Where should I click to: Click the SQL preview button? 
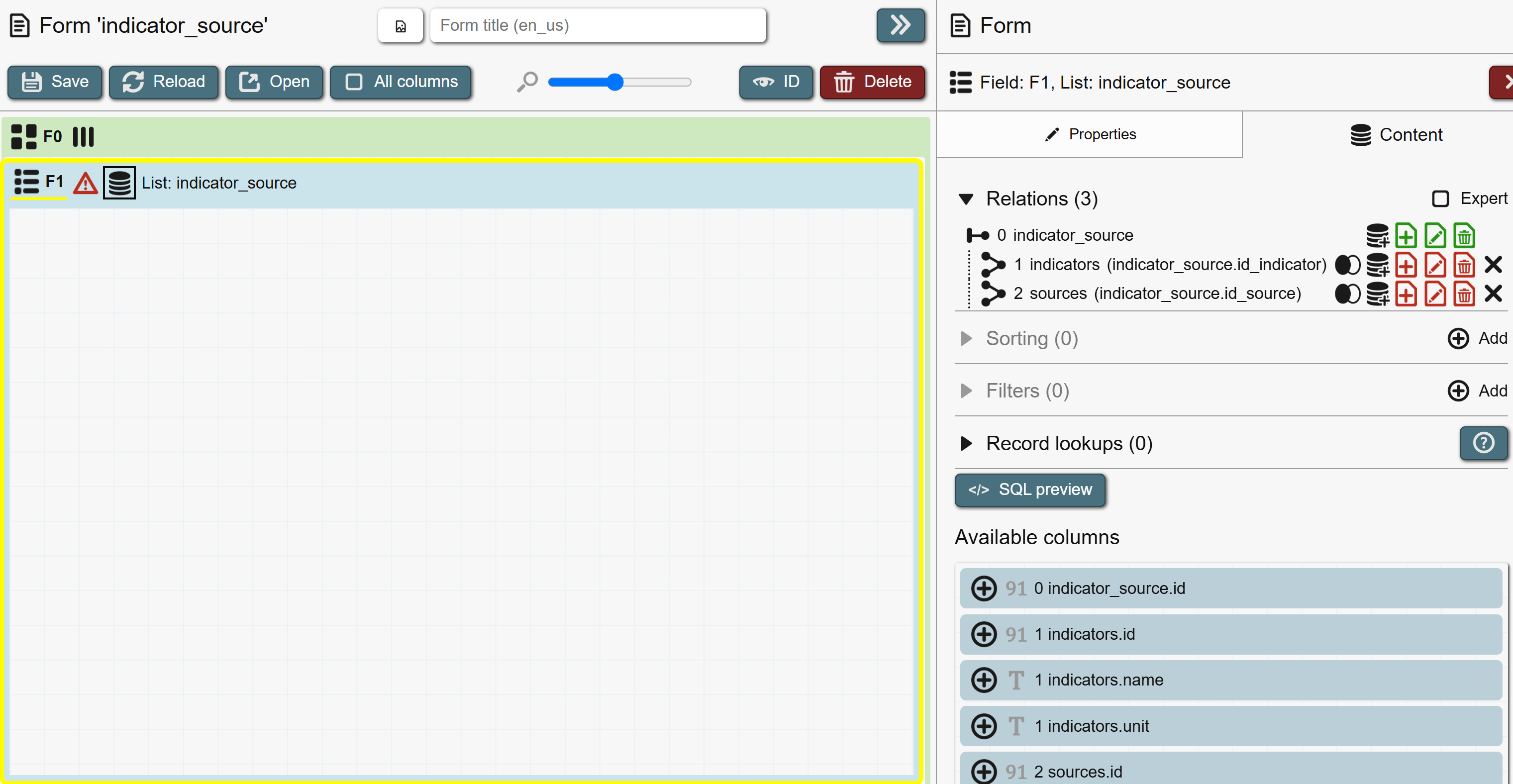[1030, 490]
